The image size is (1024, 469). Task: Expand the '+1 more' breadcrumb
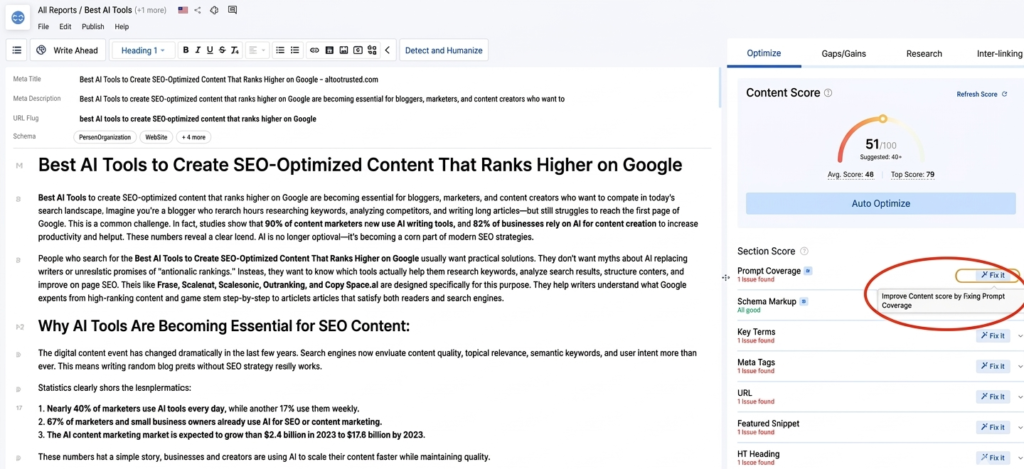(150, 10)
